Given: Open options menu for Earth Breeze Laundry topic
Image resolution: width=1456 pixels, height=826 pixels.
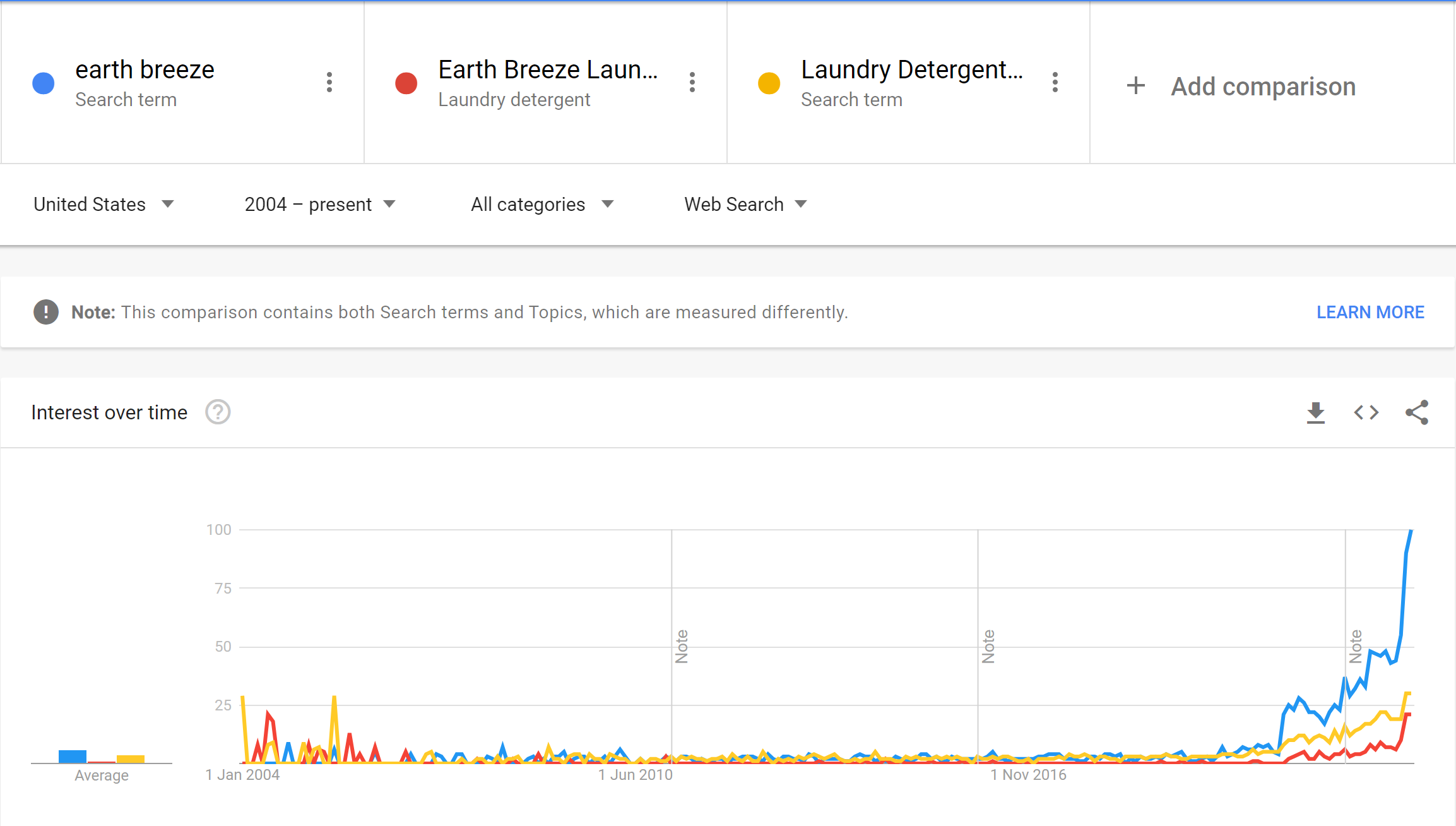Looking at the screenshot, I should (x=692, y=82).
